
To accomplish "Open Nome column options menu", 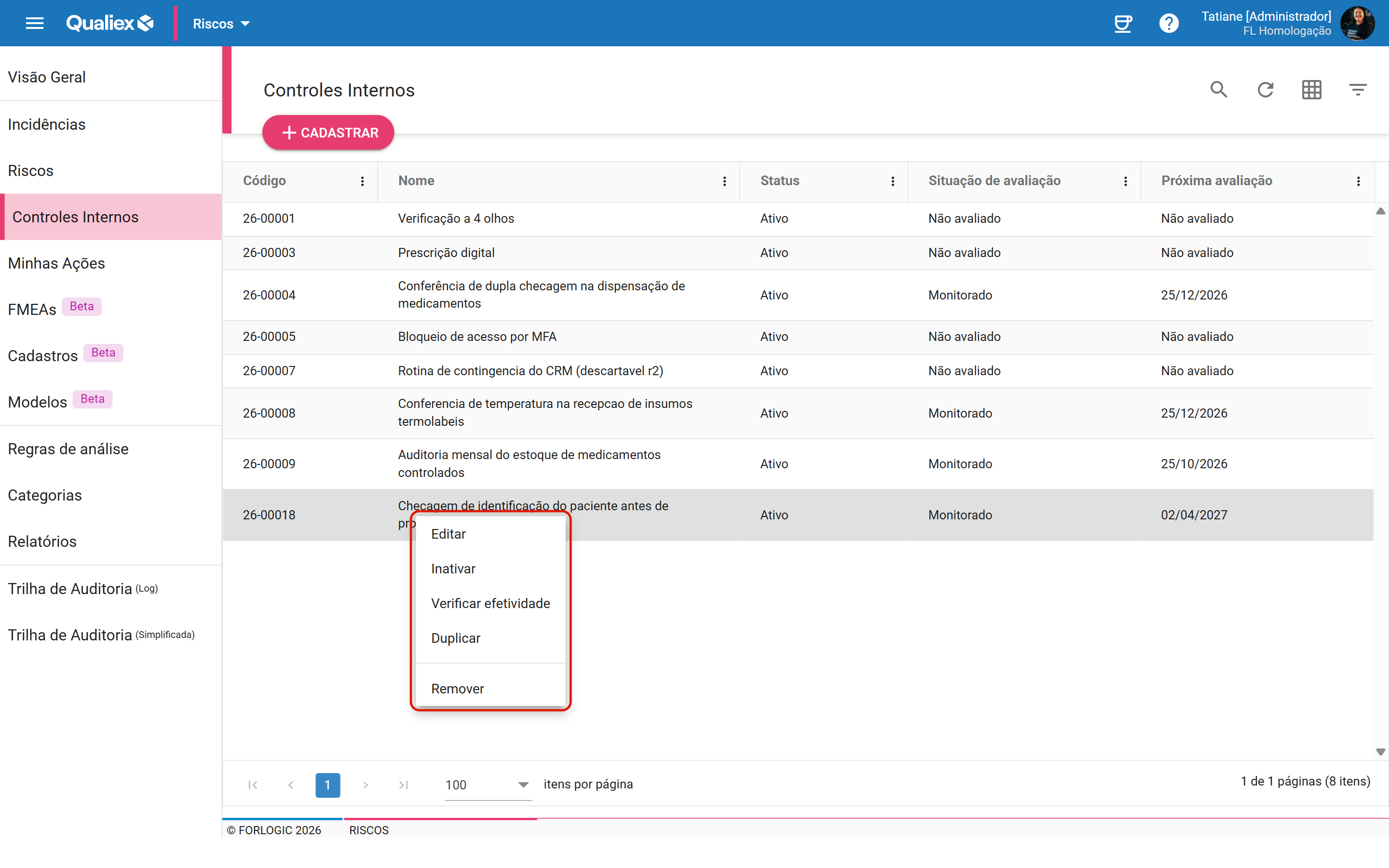I will pos(724,181).
